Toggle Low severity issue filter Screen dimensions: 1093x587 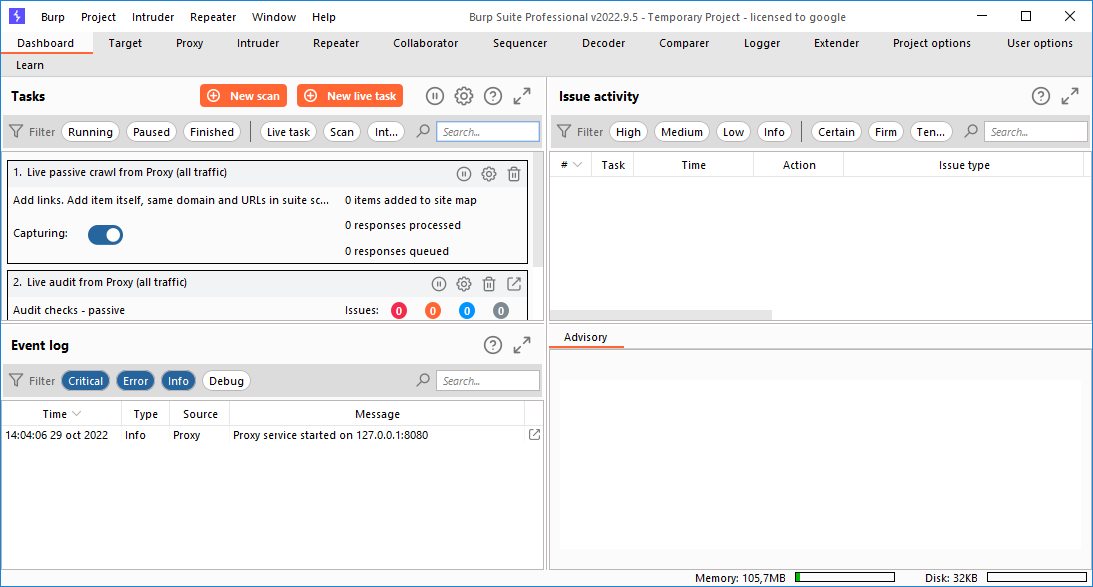tap(733, 132)
